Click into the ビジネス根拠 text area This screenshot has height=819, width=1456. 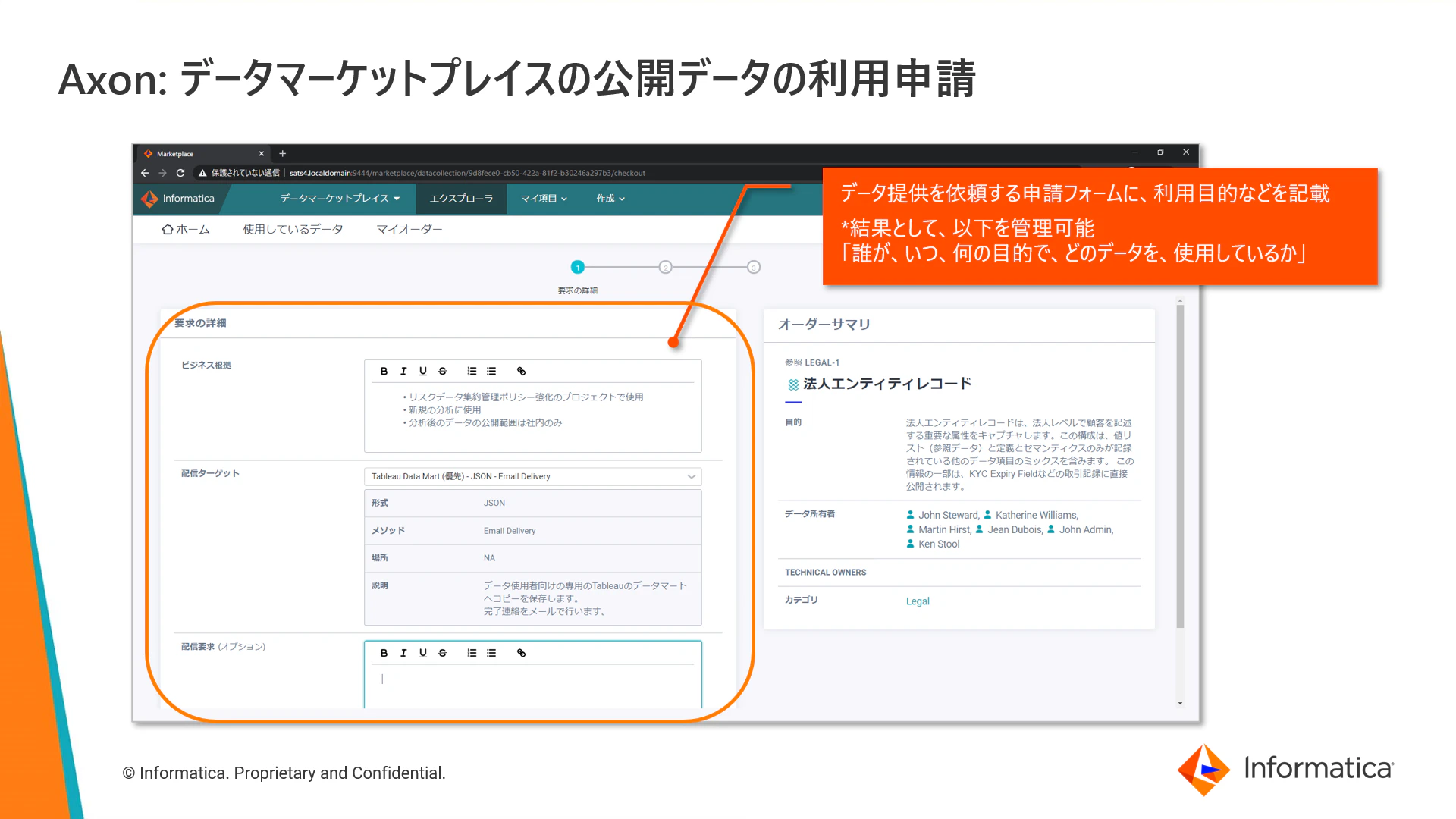(x=533, y=416)
